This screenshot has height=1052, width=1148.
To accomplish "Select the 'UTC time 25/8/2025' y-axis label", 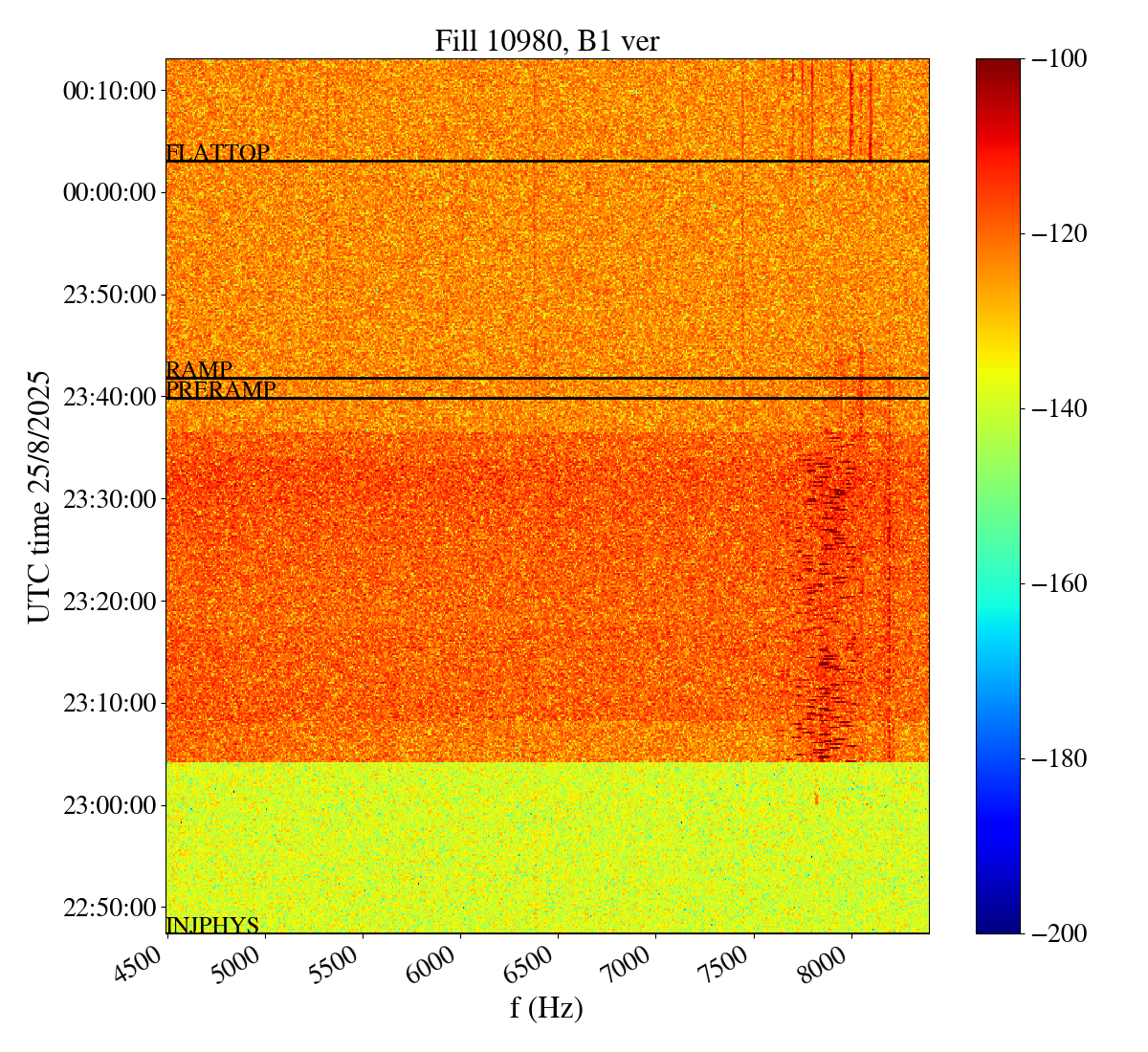I will point(38,495).
